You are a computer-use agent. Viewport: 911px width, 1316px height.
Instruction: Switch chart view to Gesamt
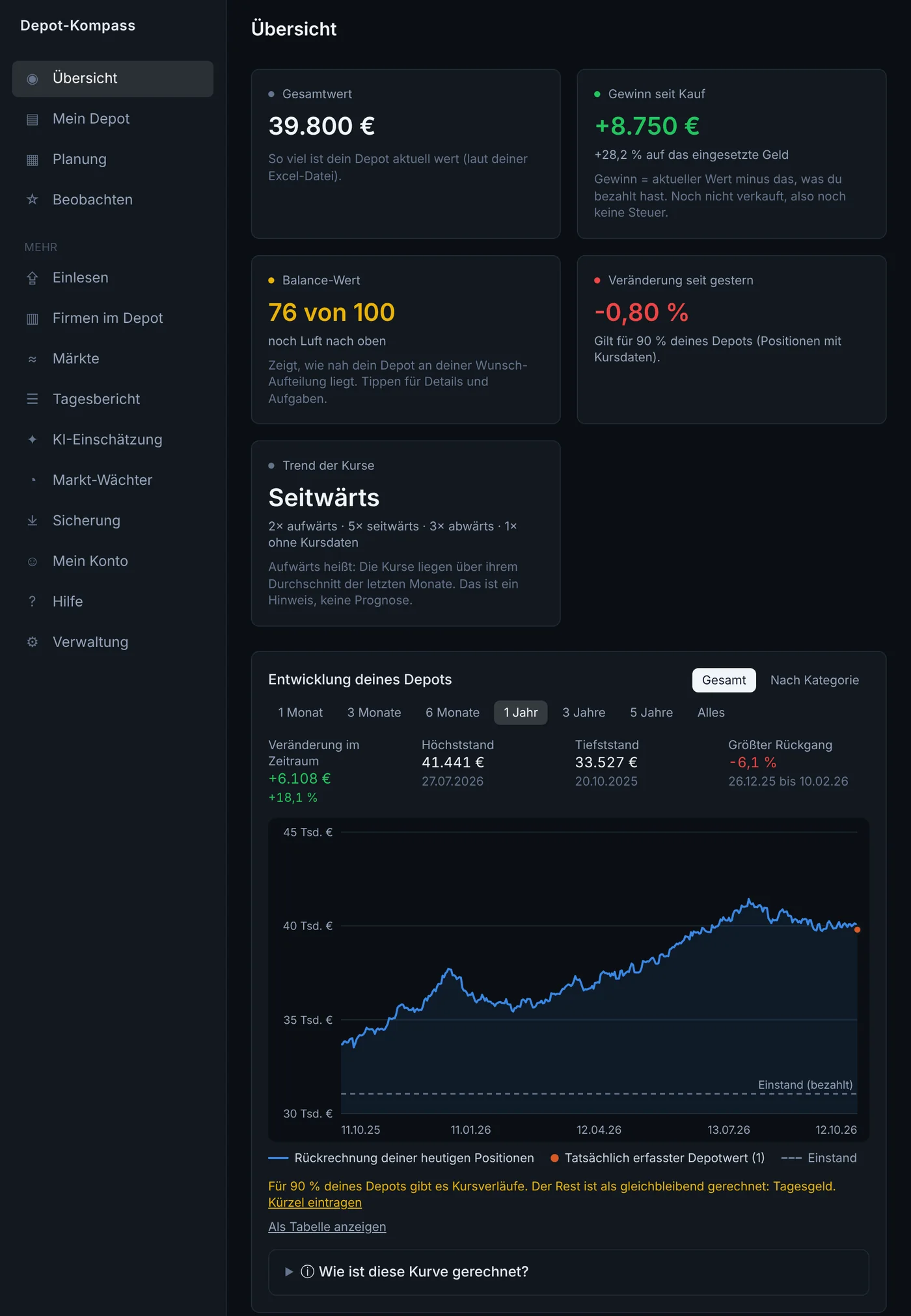(724, 680)
